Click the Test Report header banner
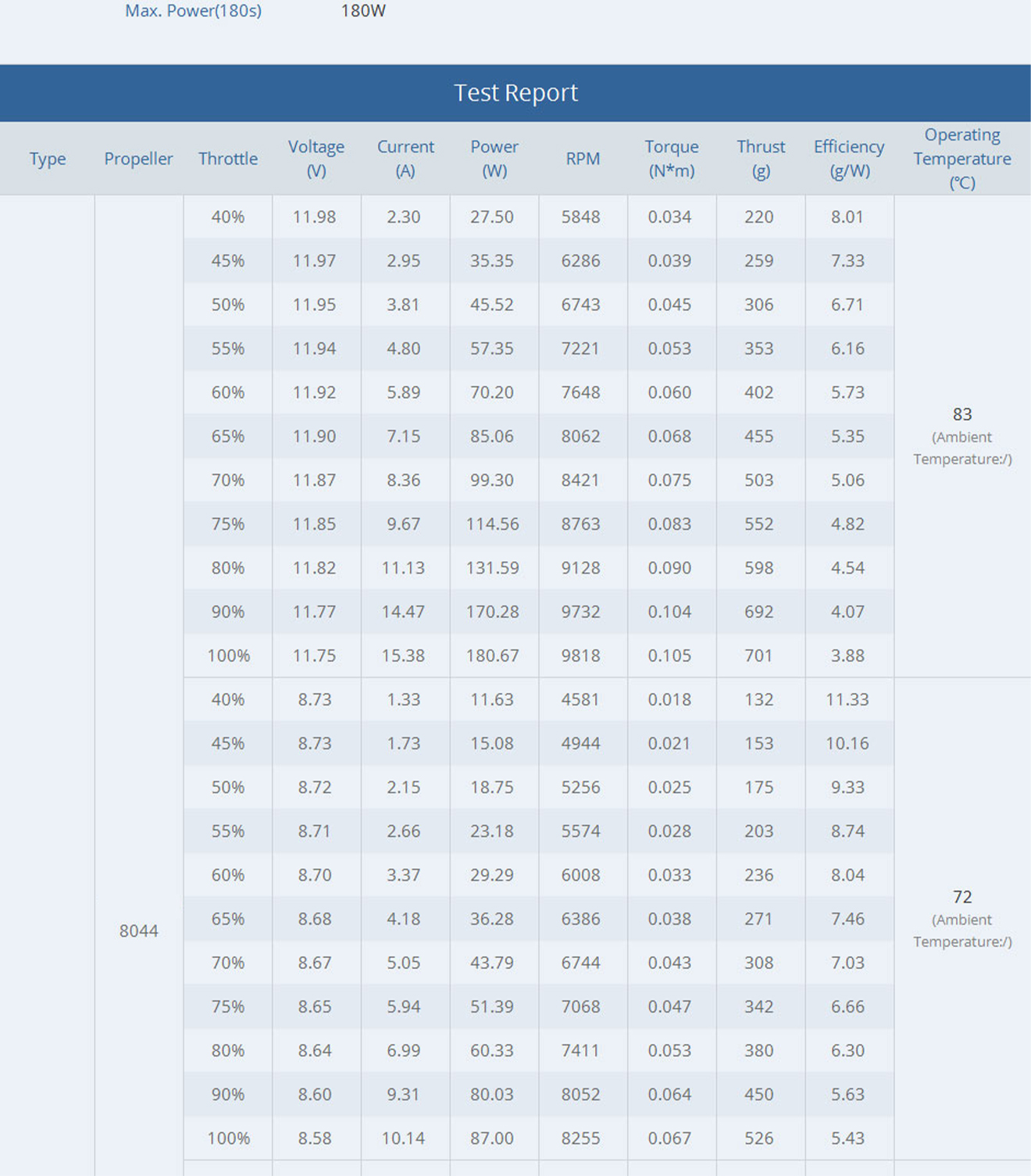This screenshot has width=1031, height=1176. 515,93
